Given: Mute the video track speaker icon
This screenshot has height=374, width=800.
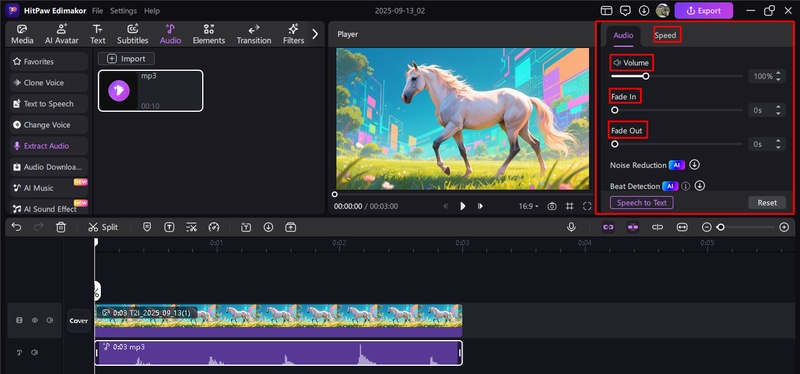Looking at the screenshot, I should (49, 320).
